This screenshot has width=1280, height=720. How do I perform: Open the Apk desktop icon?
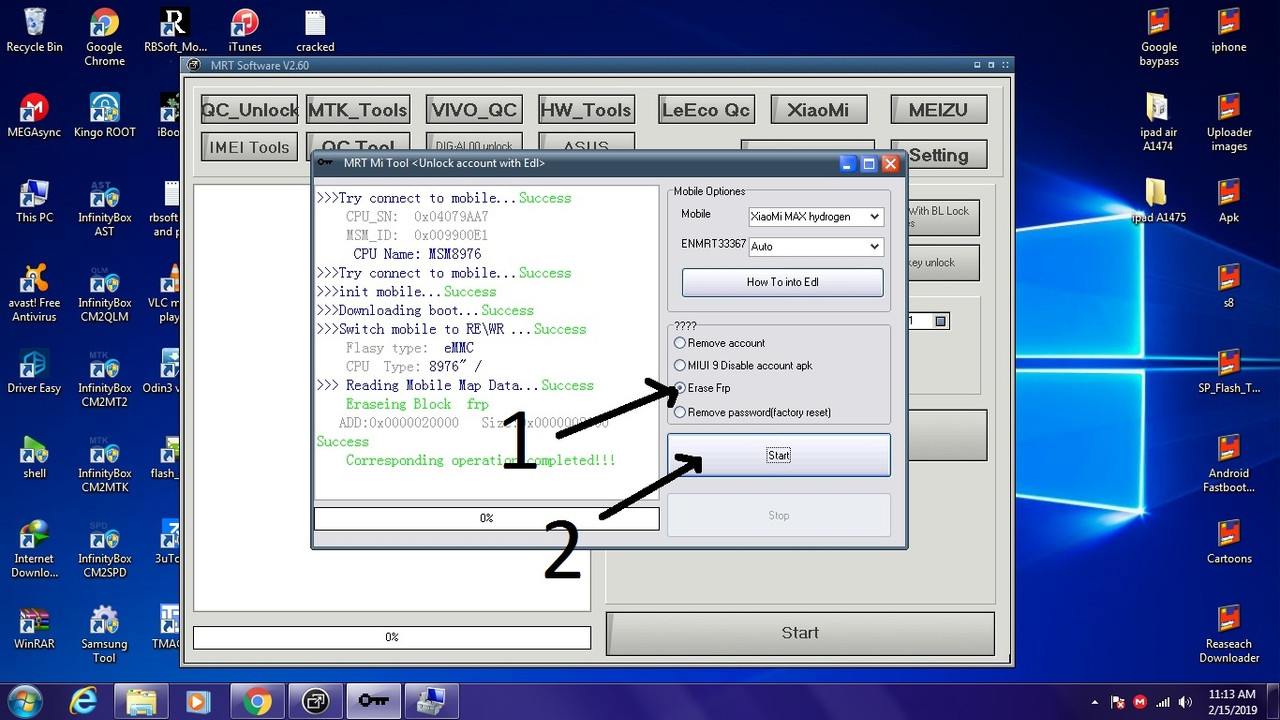(1228, 201)
